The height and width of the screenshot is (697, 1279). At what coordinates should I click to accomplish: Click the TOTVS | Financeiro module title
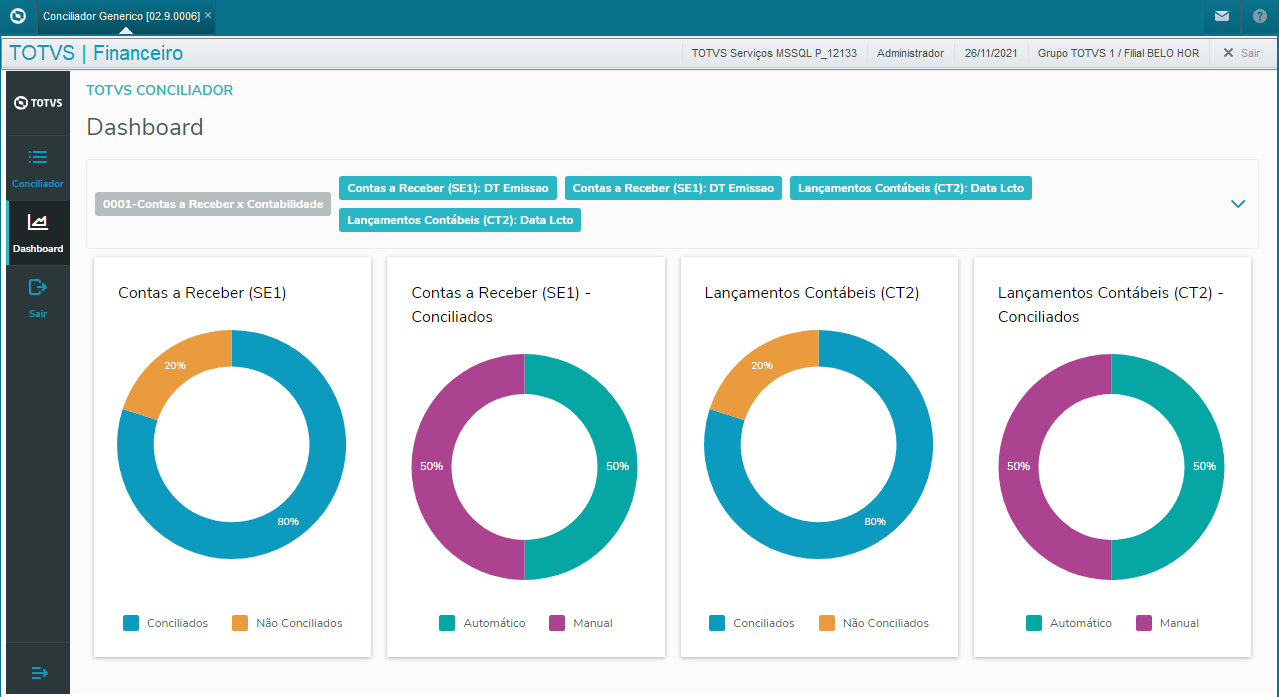click(x=96, y=53)
